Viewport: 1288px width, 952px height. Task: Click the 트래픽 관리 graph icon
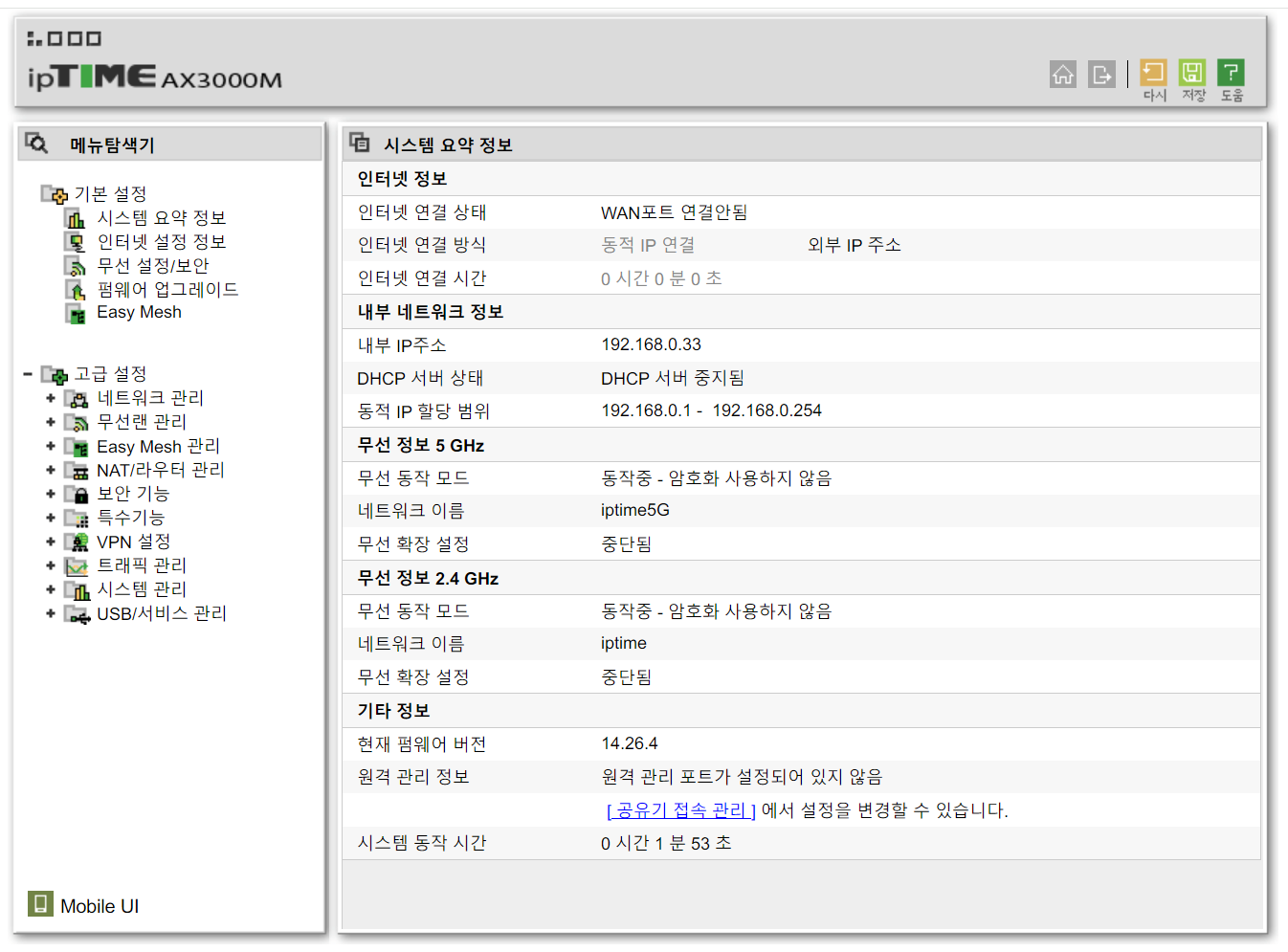pos(76,565)
